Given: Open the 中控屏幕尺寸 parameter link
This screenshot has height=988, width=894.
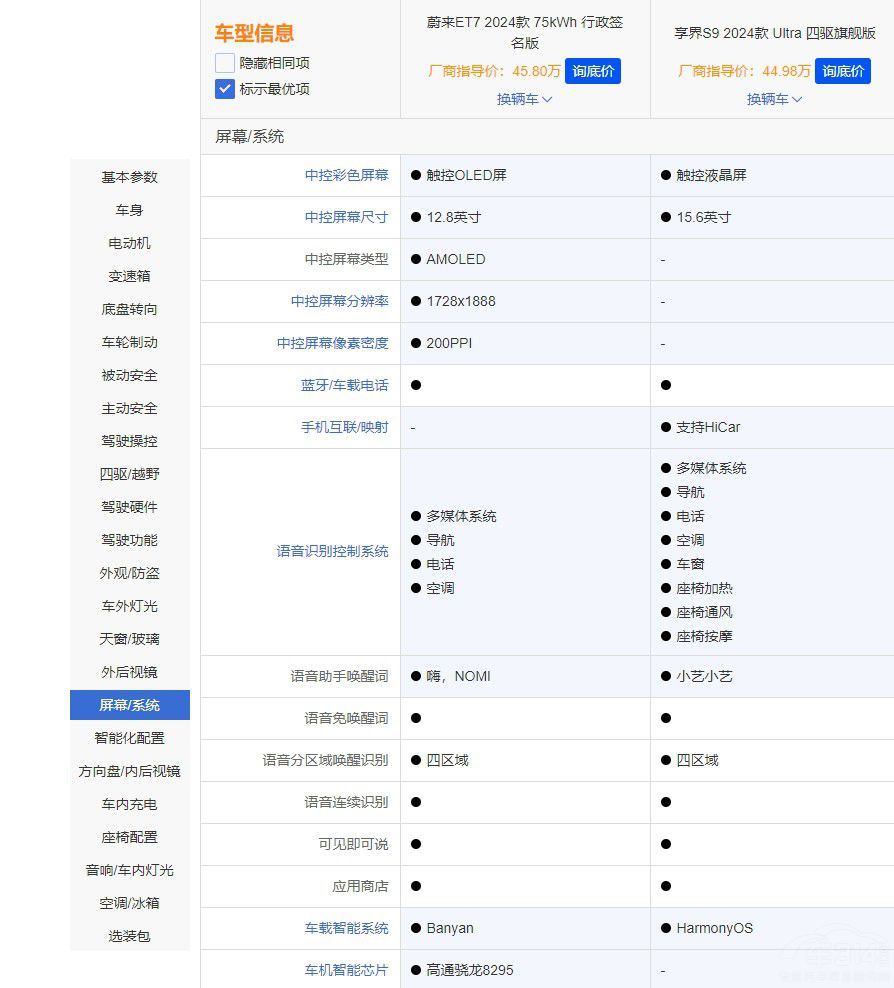Looking at the screenshot, I should [345, 217].
